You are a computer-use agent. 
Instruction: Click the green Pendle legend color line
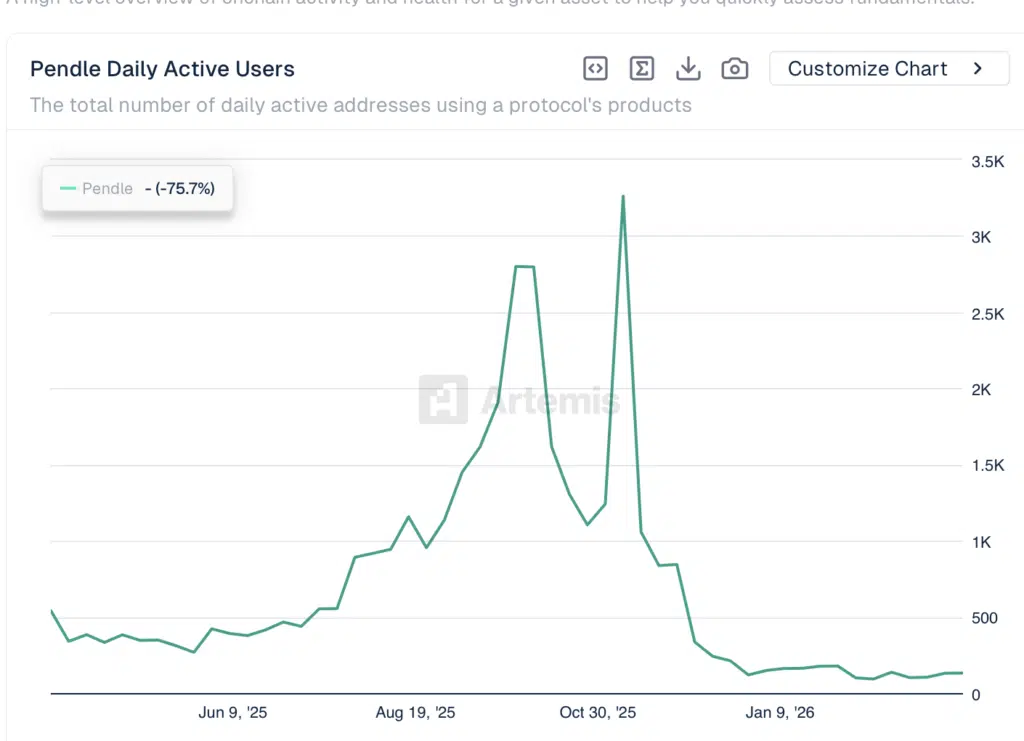pyautogui.click(x=68, y=189)
